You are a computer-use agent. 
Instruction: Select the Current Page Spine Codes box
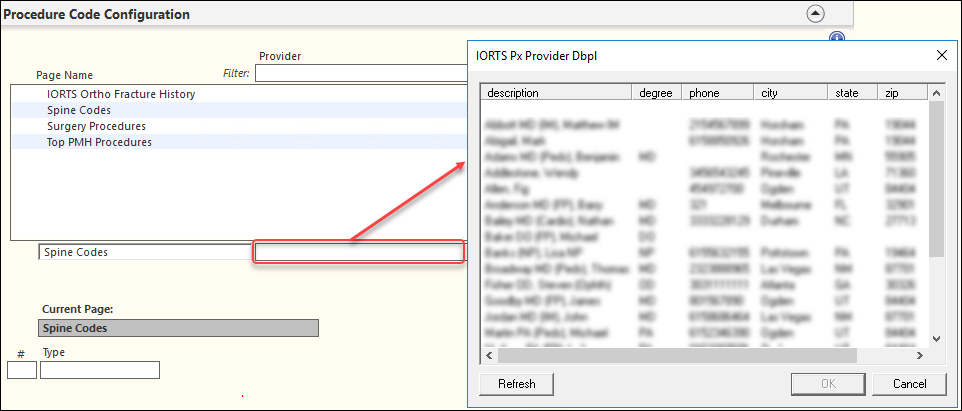(179, 328)
